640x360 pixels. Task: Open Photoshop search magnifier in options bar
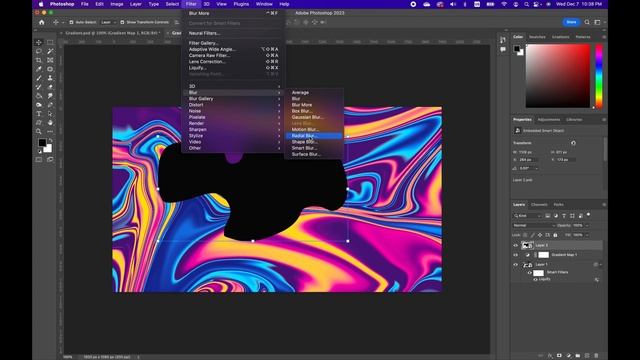[x=587, y=22]
